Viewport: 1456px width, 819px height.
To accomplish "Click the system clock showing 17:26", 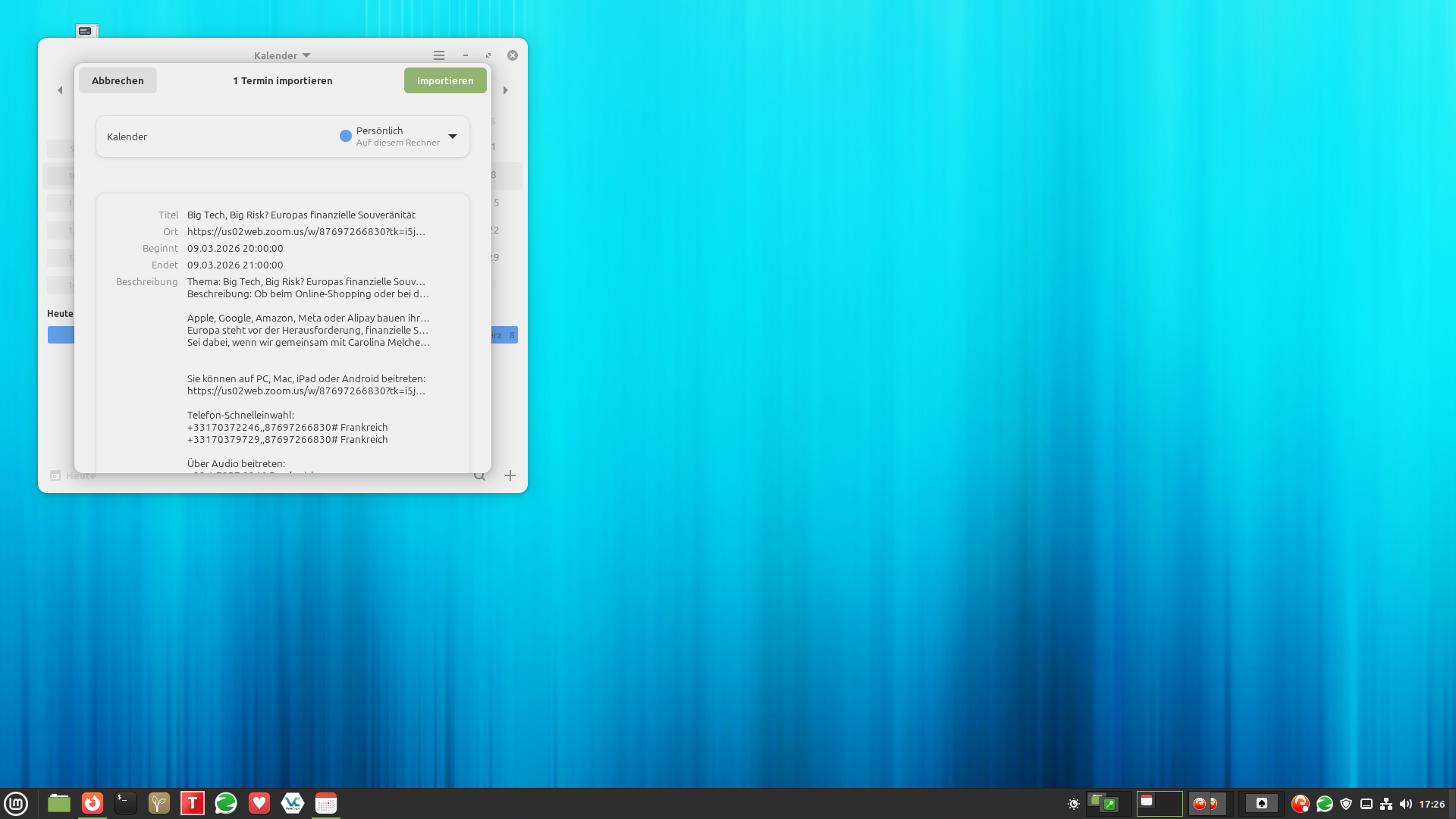I will (x=1431, y=804).
